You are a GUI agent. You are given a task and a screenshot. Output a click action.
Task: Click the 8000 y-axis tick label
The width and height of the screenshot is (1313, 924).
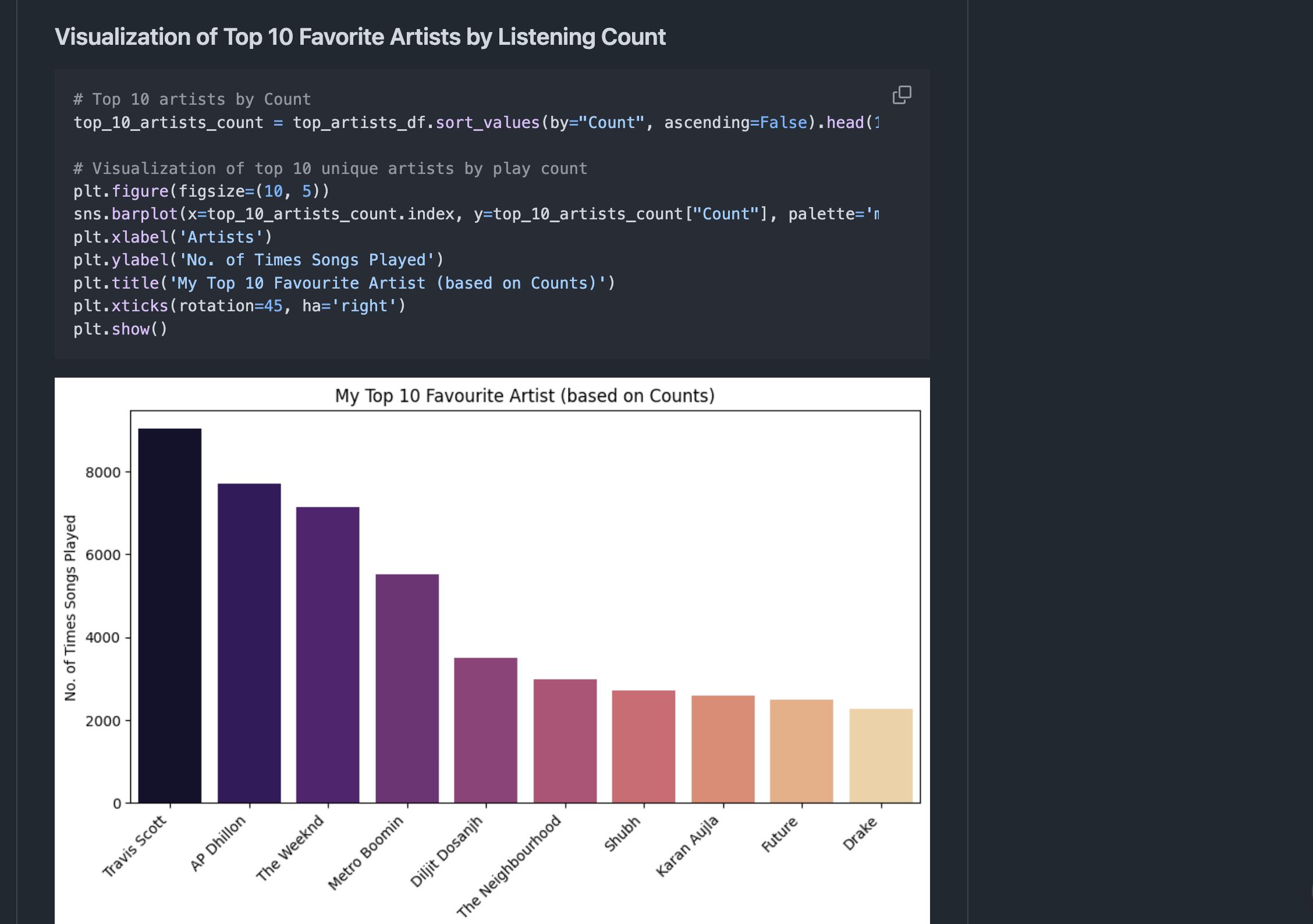[x=103, y=472]
